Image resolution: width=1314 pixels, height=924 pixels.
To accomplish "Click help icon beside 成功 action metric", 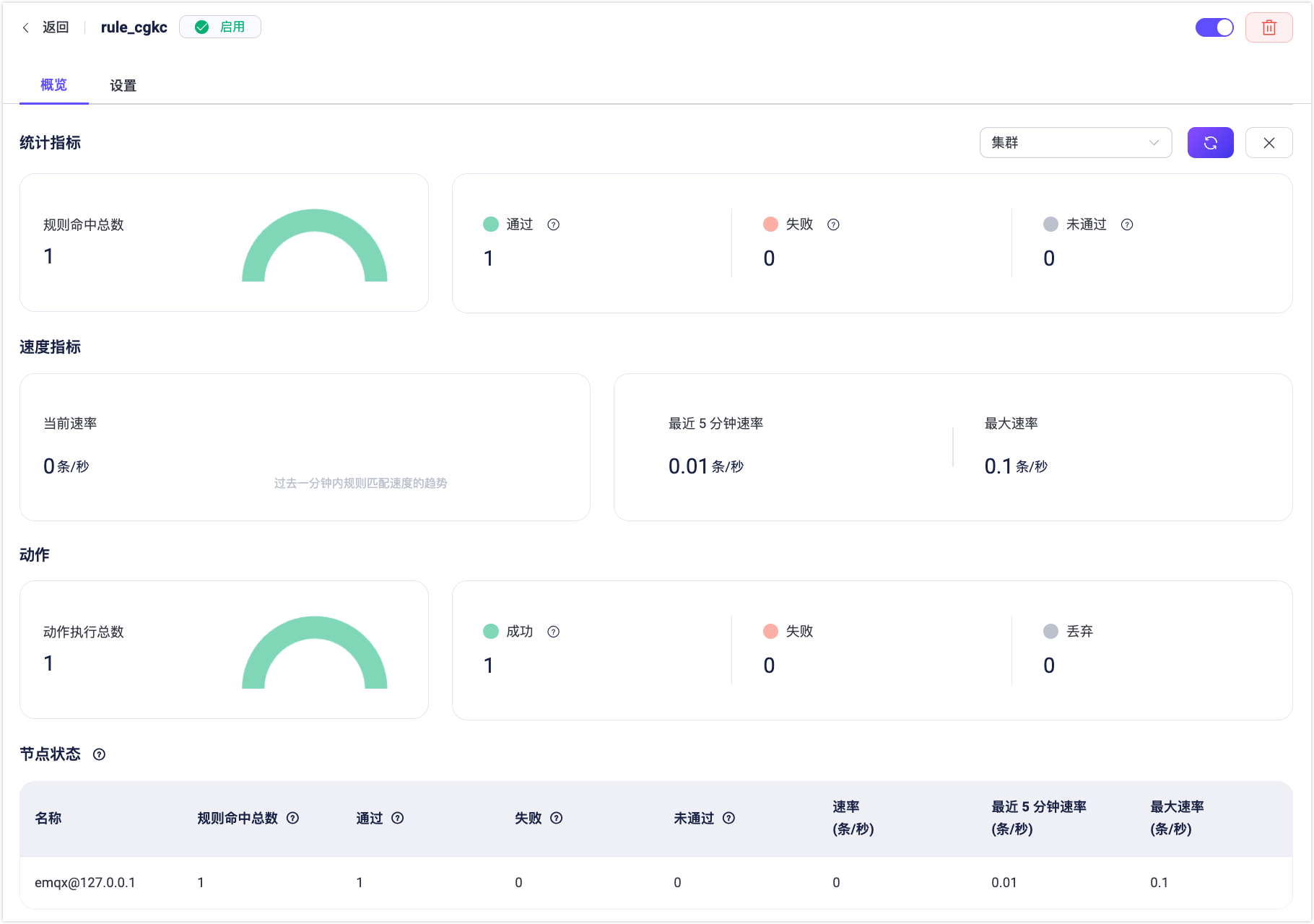I will (554, 632).
